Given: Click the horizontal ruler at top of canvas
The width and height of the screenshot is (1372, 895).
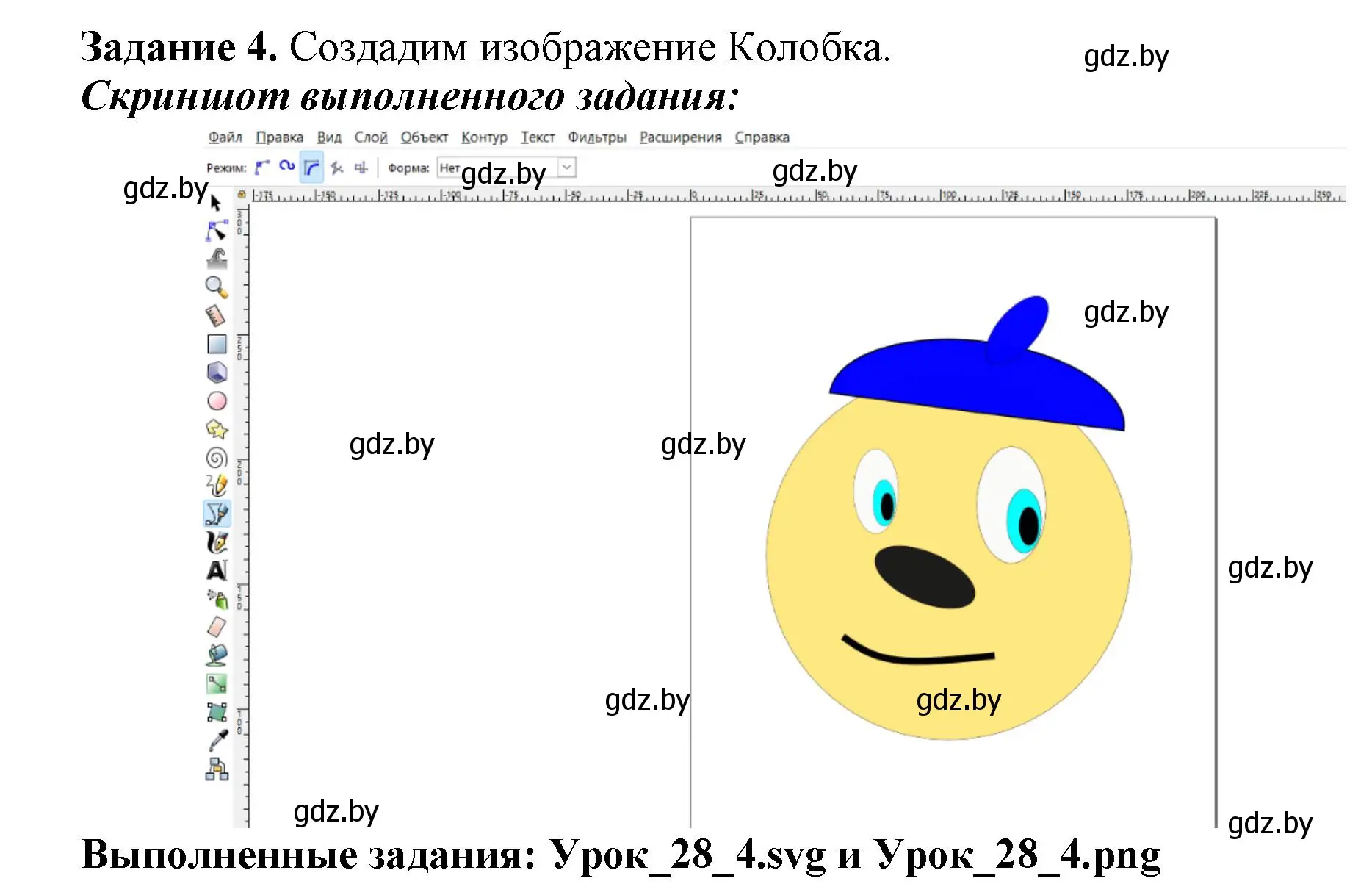Looking at the screenshot, I should [798, 195].
